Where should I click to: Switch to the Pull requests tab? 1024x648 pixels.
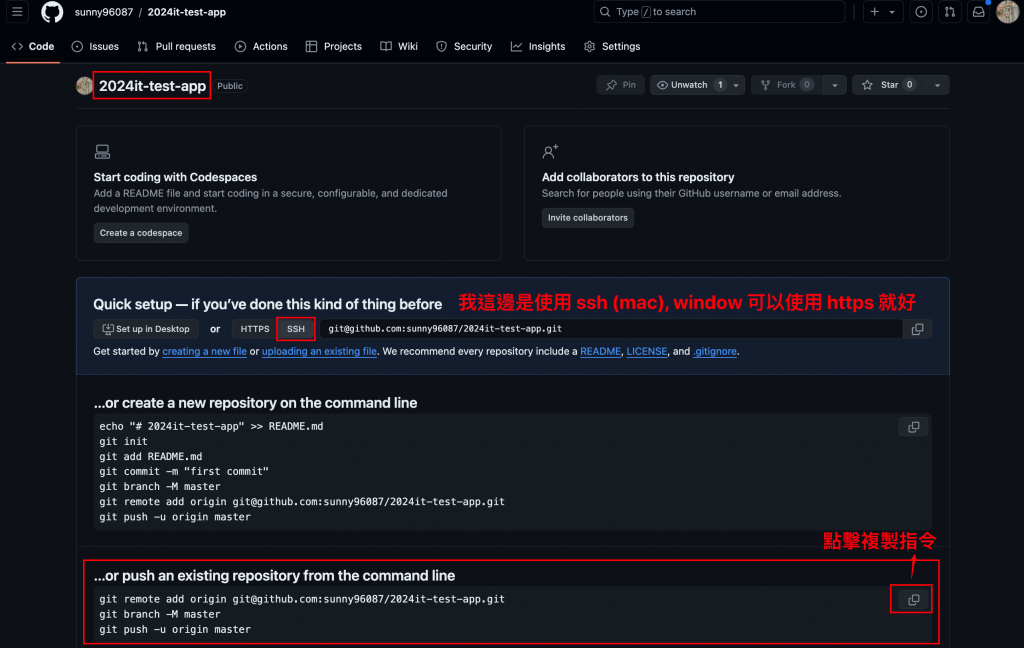point(176,46)
